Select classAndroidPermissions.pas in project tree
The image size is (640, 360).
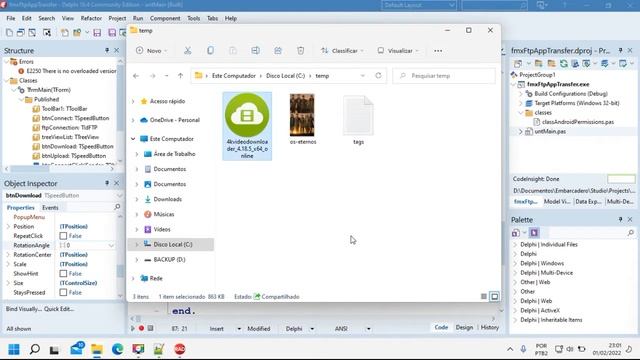click(x=578, y=122)
